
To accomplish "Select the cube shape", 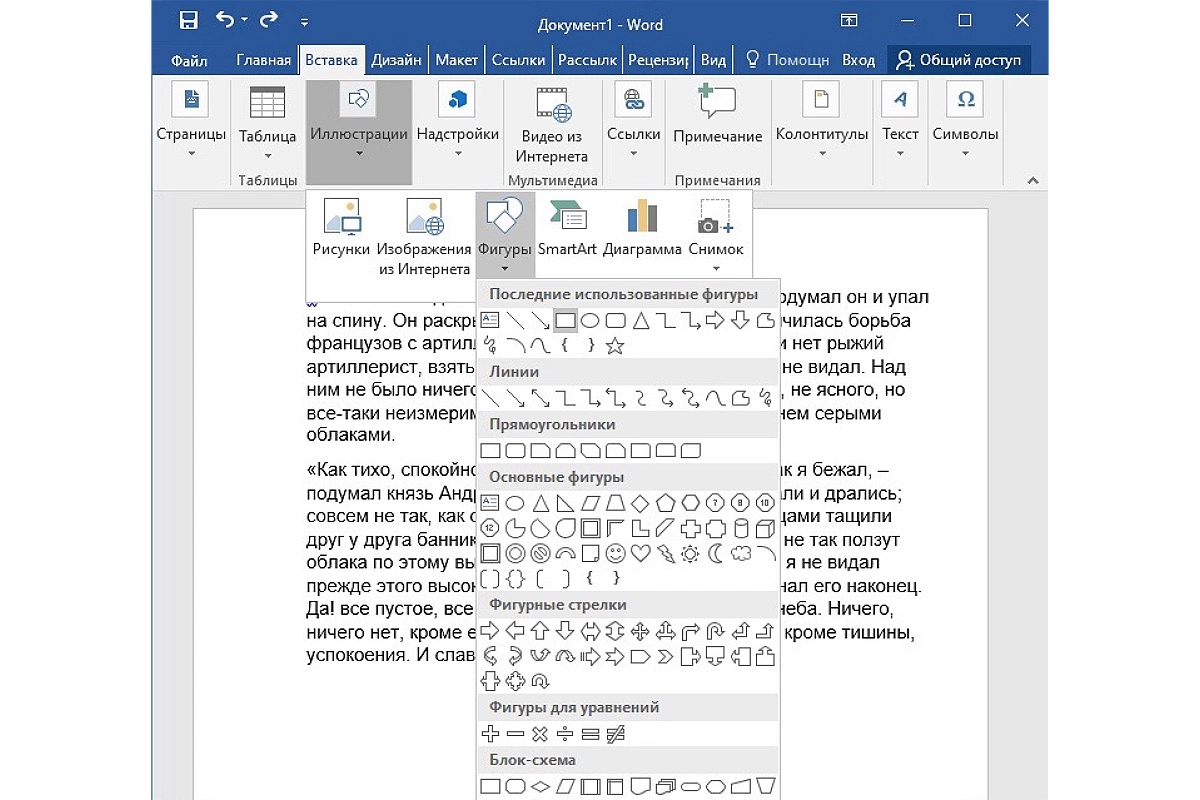I will (x=766, y=528).
